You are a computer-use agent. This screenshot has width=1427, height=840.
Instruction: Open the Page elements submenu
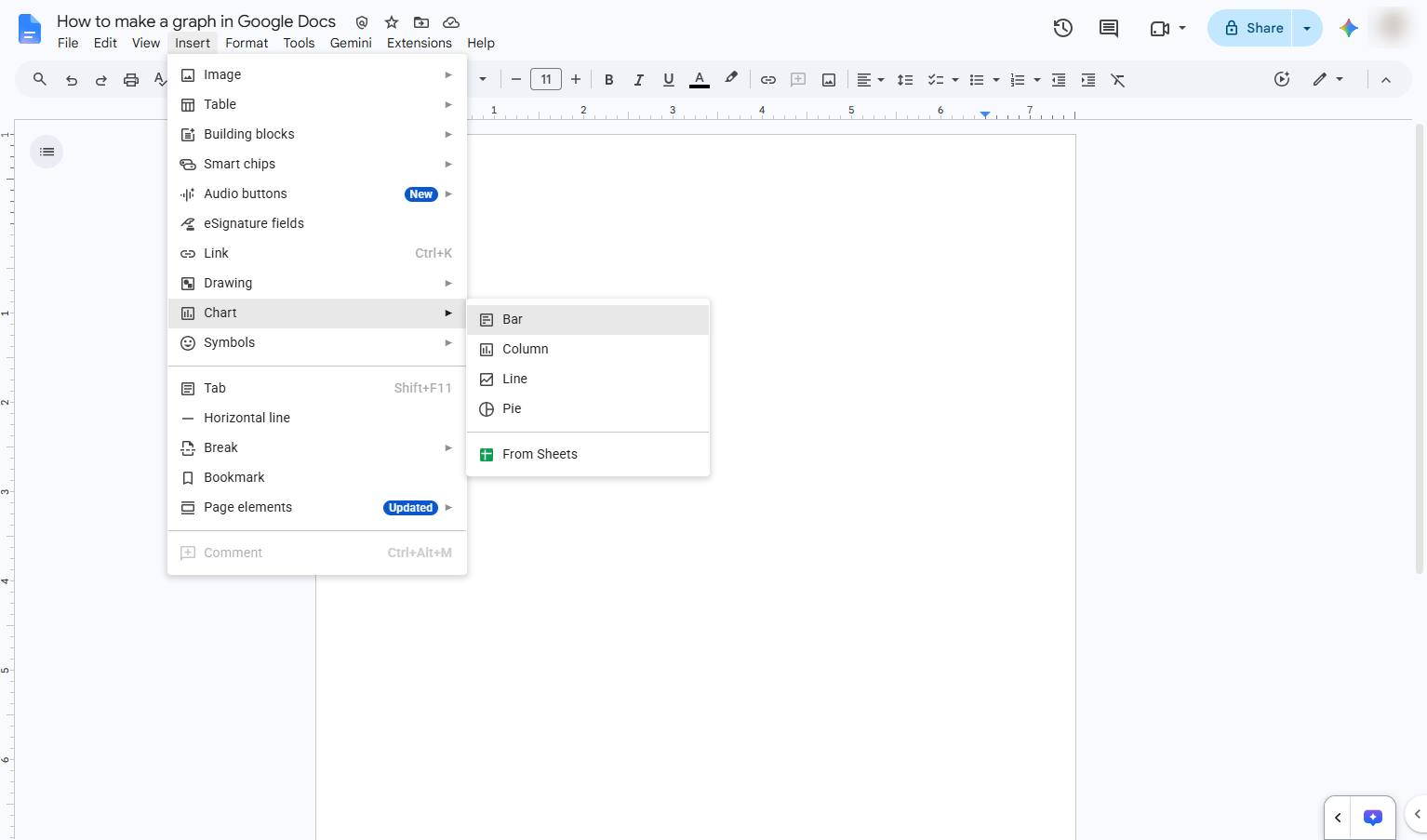(317, 507)
